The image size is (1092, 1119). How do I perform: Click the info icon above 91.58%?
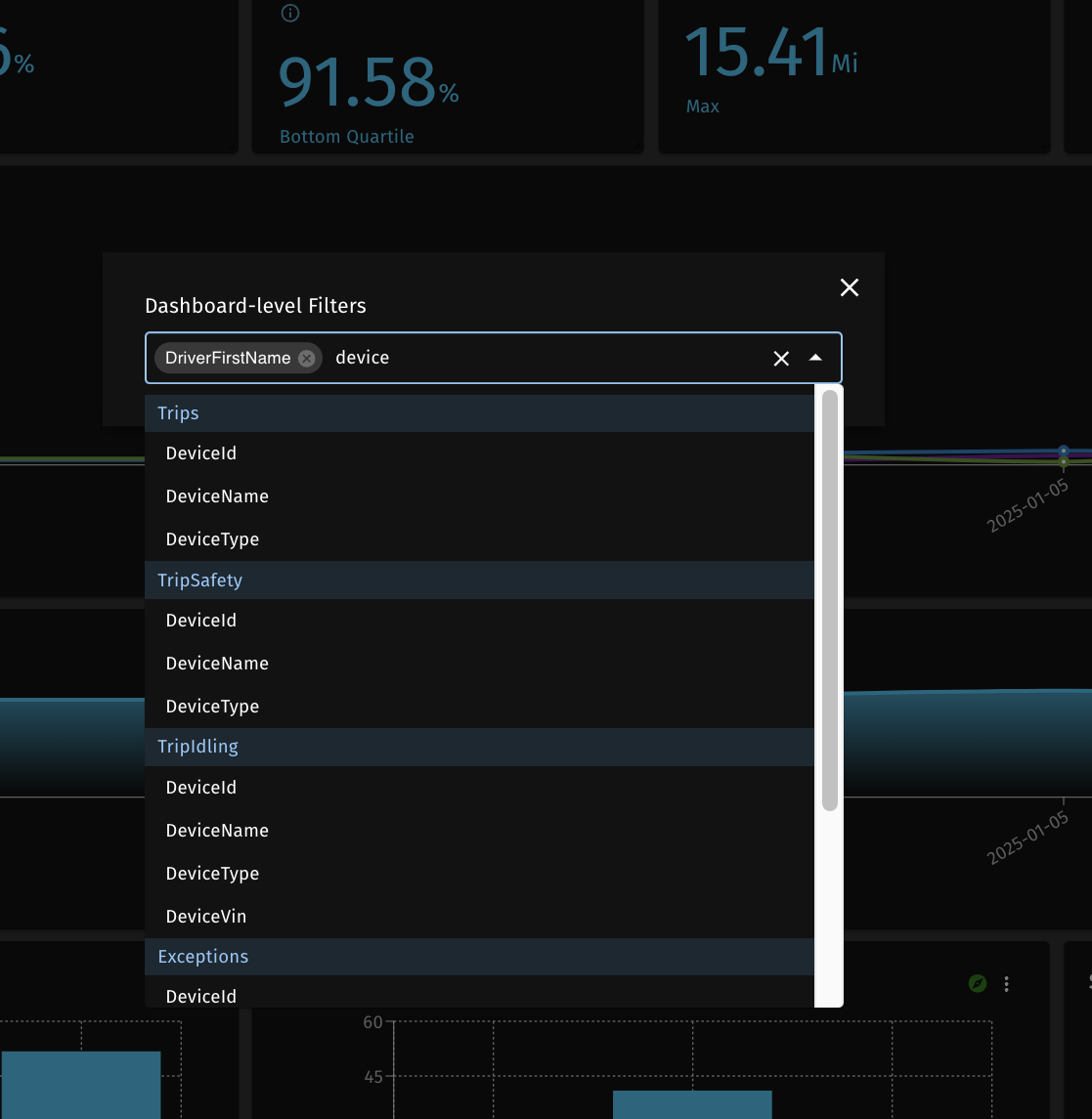click(289, 14)
